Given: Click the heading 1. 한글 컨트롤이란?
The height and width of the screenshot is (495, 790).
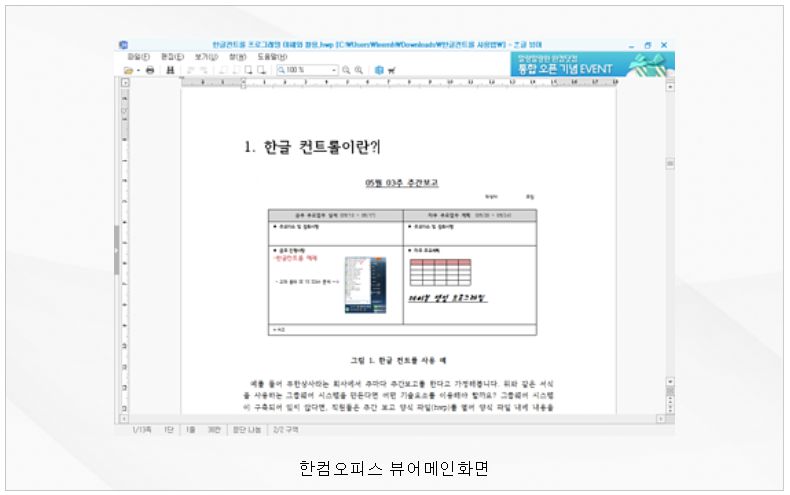Looking at the screenshot, I should pyautogui.click(x=312, y=147).
